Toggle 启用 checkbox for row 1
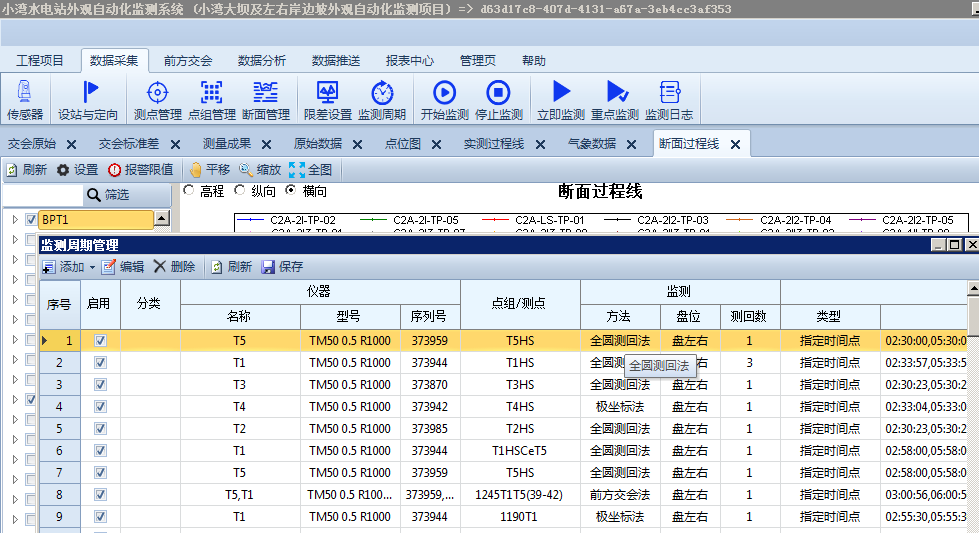Screen dimensions: 979x533 click(100, 341)
